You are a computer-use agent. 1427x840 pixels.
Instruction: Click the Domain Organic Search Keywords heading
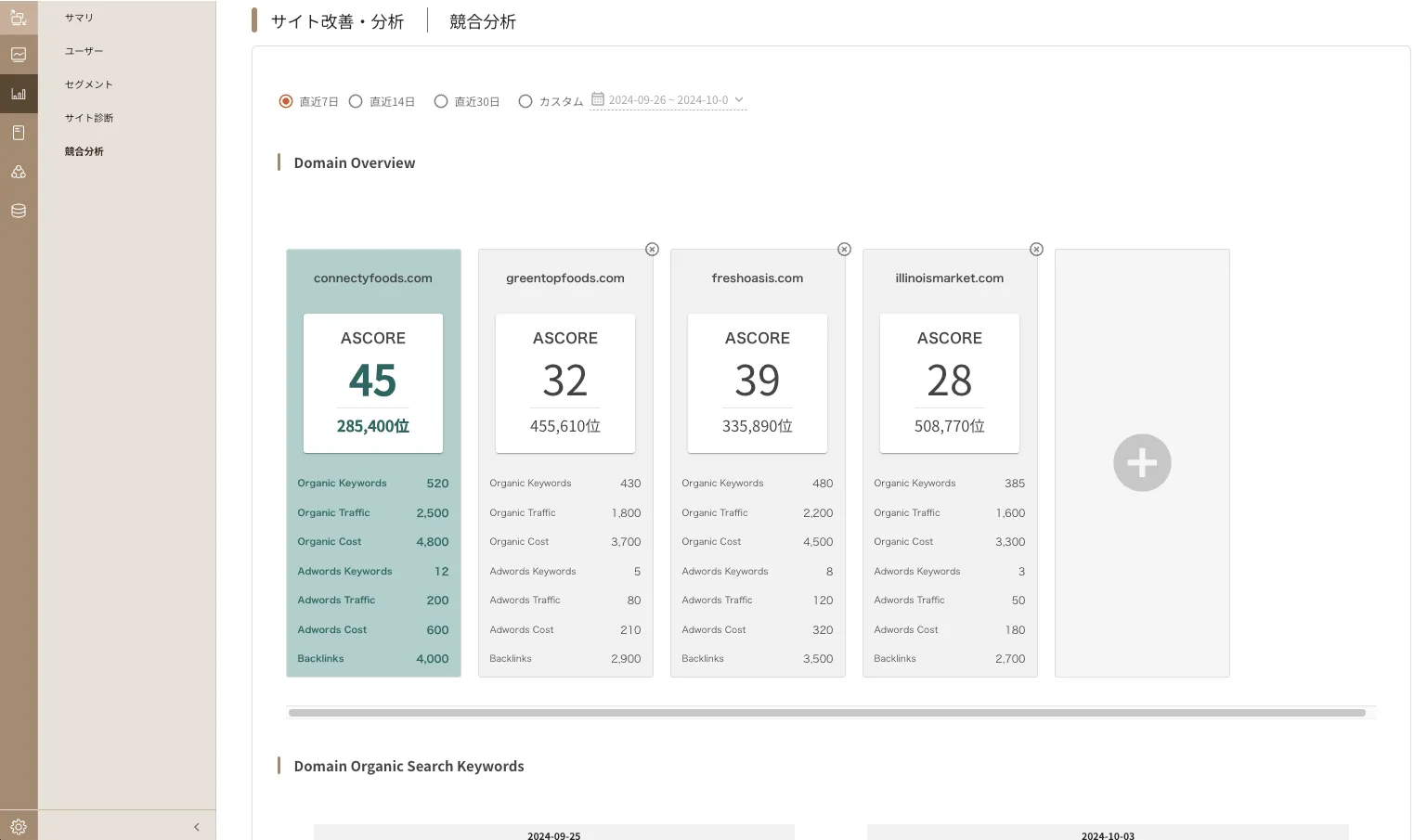point(409,767)
